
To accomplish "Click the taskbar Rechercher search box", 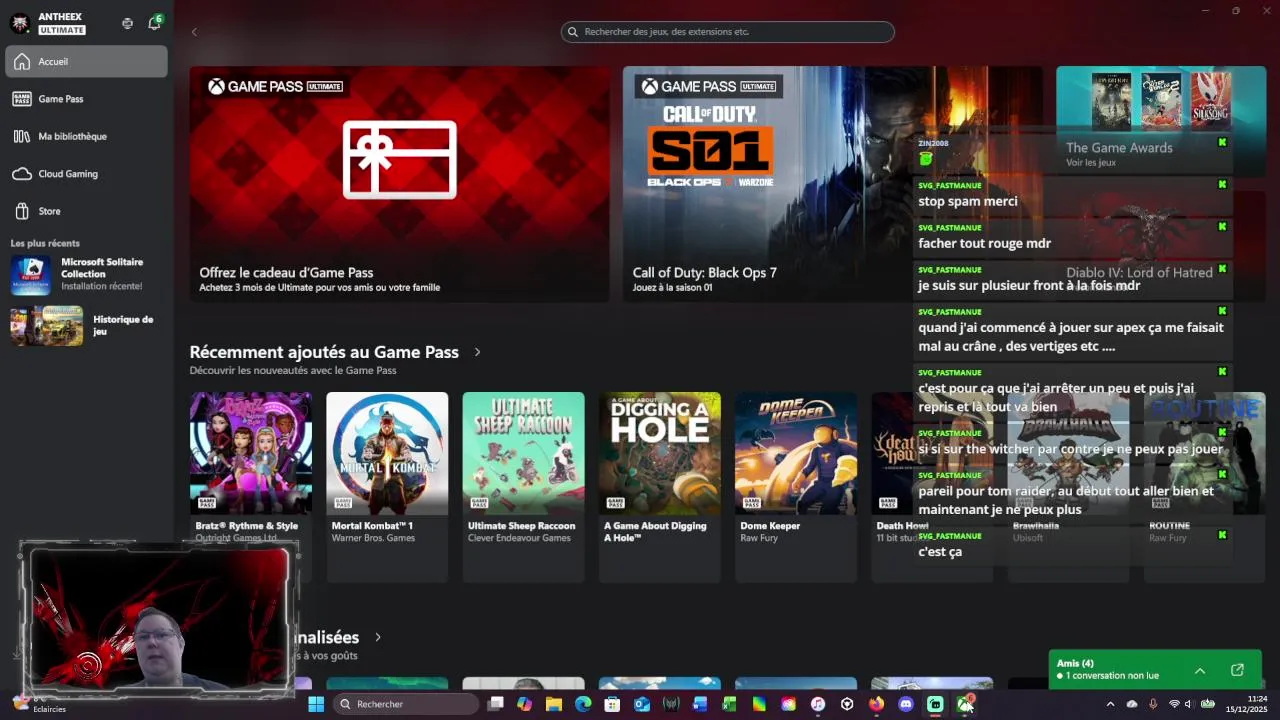I will [405, 704].
